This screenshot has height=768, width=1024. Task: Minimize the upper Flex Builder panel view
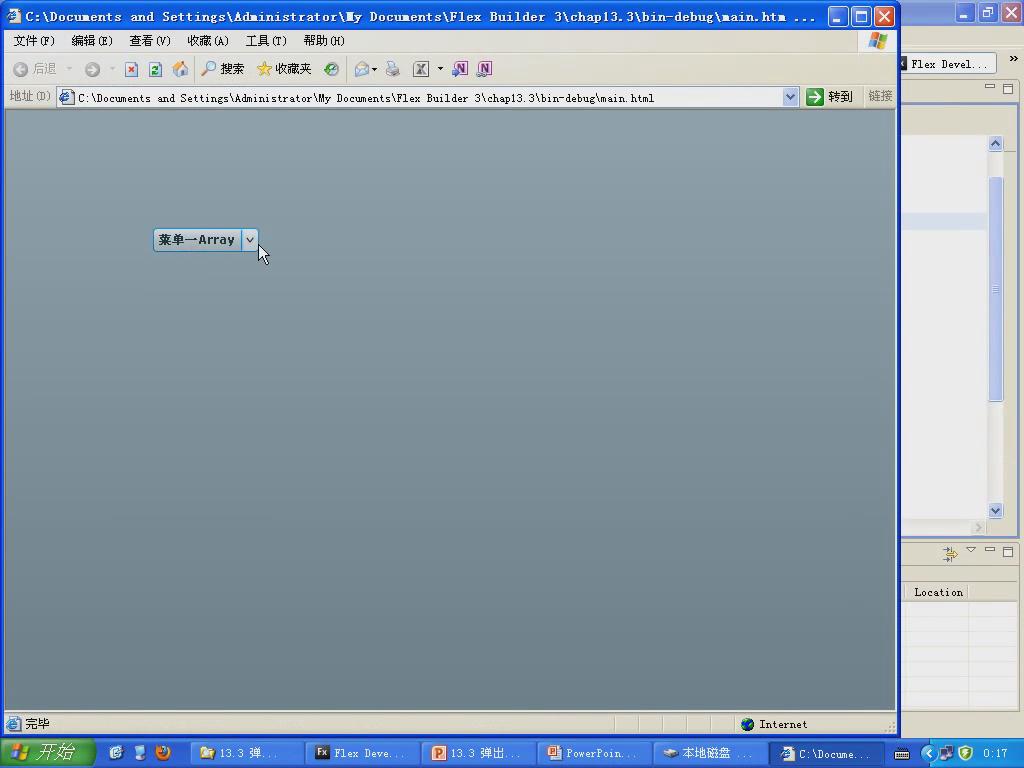pos(990,86)
